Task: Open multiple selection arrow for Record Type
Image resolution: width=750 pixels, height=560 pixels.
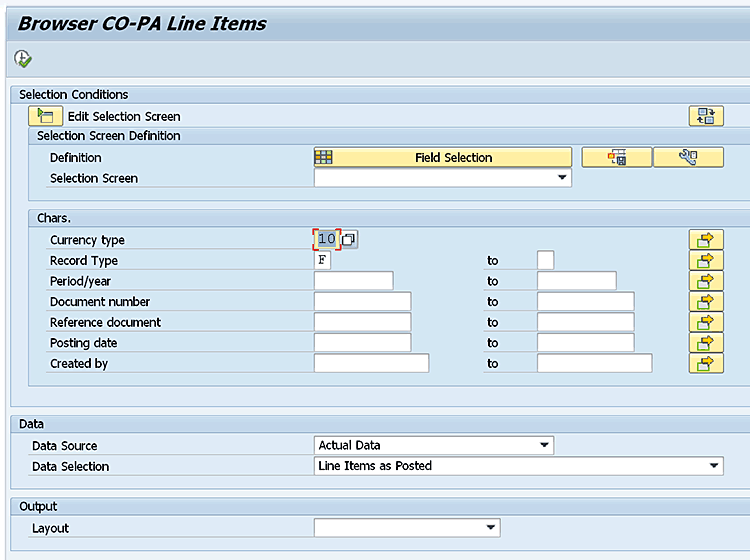Action: coord(706,260)
